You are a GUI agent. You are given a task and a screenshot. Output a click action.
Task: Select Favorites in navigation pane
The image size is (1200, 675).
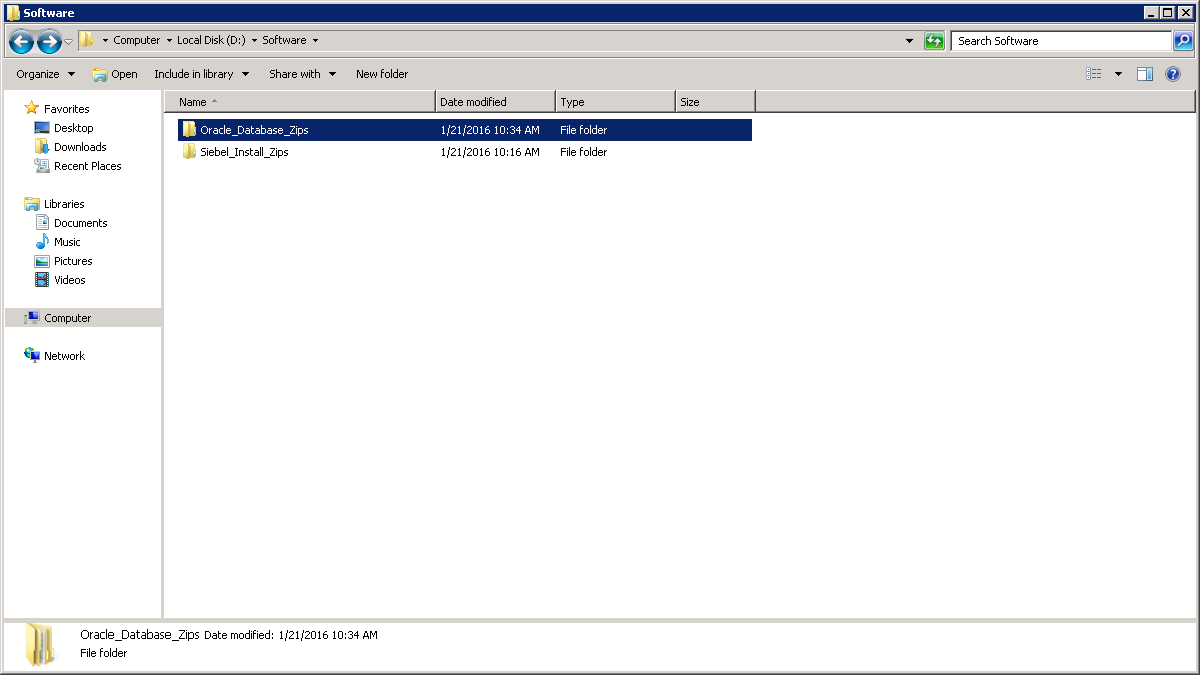(66, 109)
